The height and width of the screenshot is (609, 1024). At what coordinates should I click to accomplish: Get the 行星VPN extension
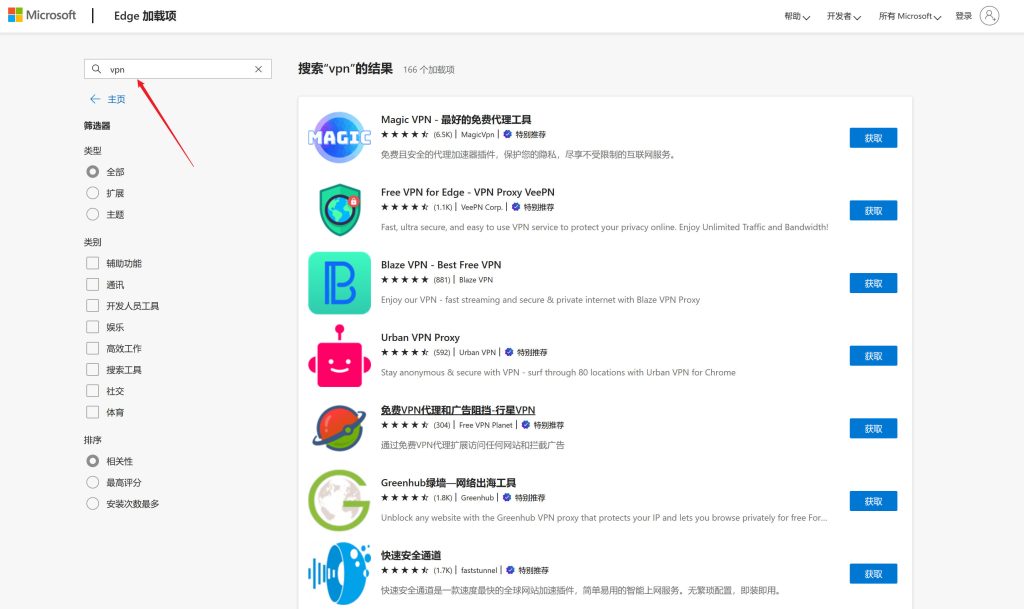(x=873, y=428)
